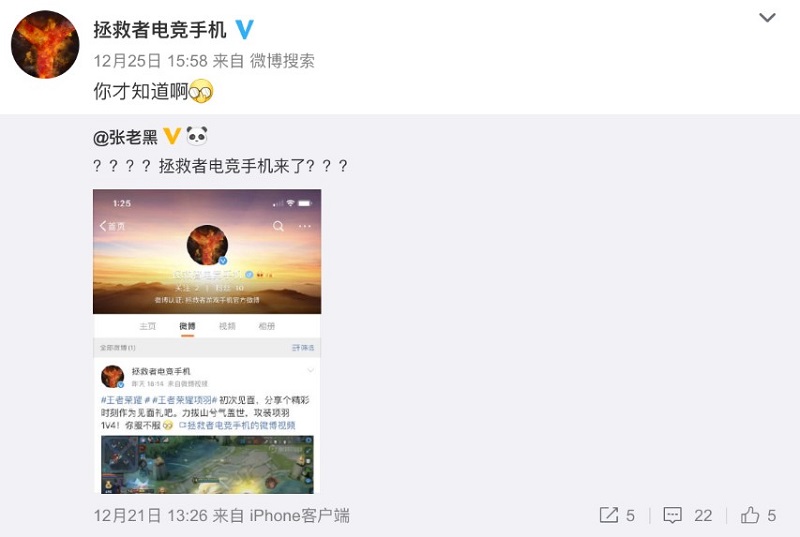Click the glasses emoji after 你才知道啊

(x=201, y=92)
